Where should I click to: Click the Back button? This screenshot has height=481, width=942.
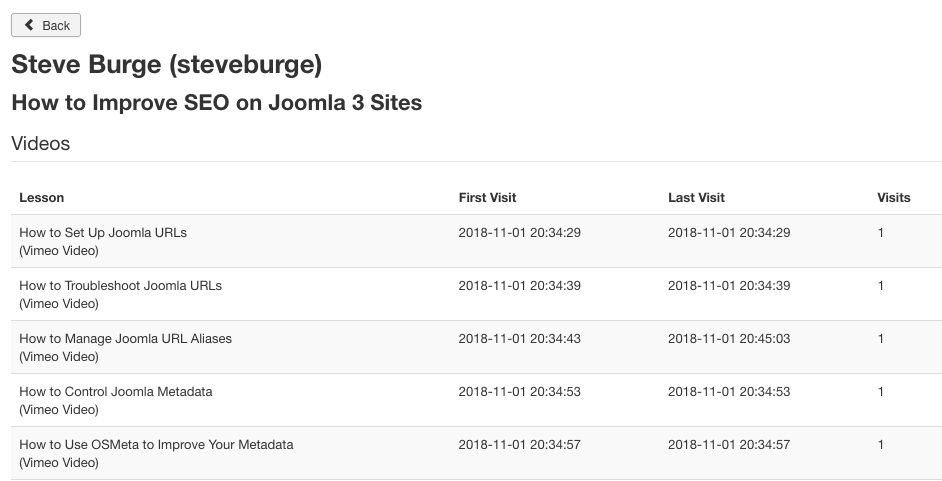click(46, 25)
